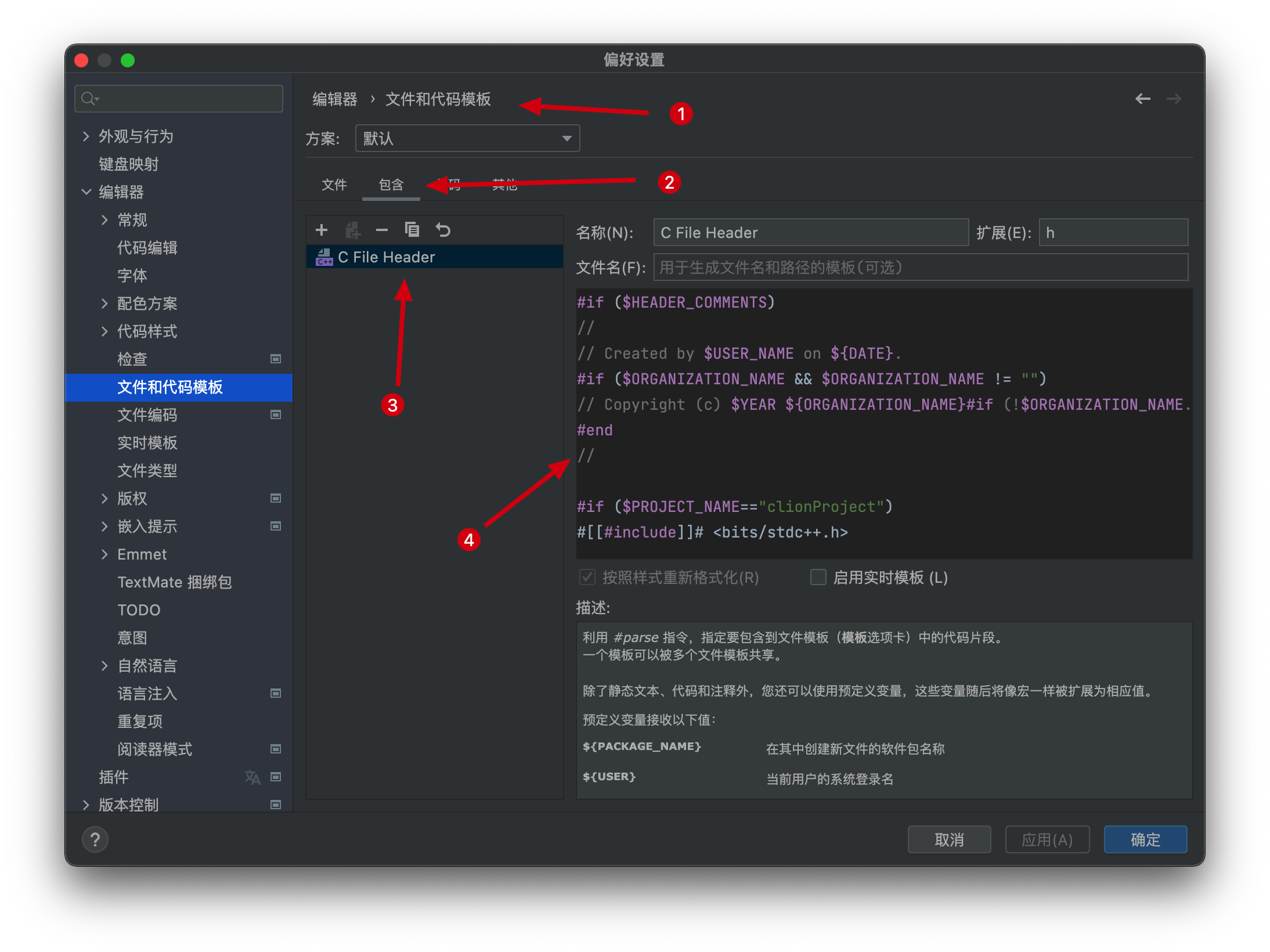
Task: Click the settings search field
Action: tap(179, 98)
